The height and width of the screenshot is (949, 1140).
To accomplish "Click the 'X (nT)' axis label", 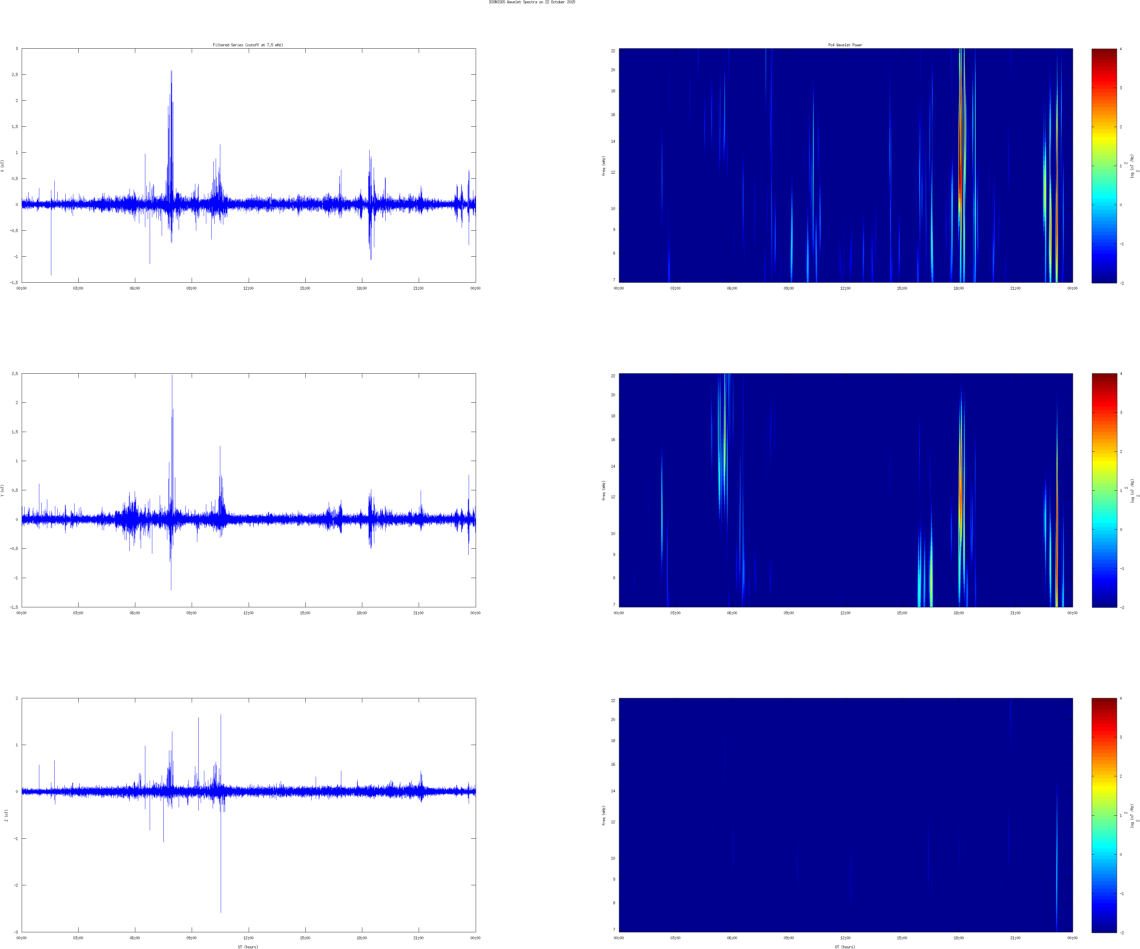I will [3, 166].
